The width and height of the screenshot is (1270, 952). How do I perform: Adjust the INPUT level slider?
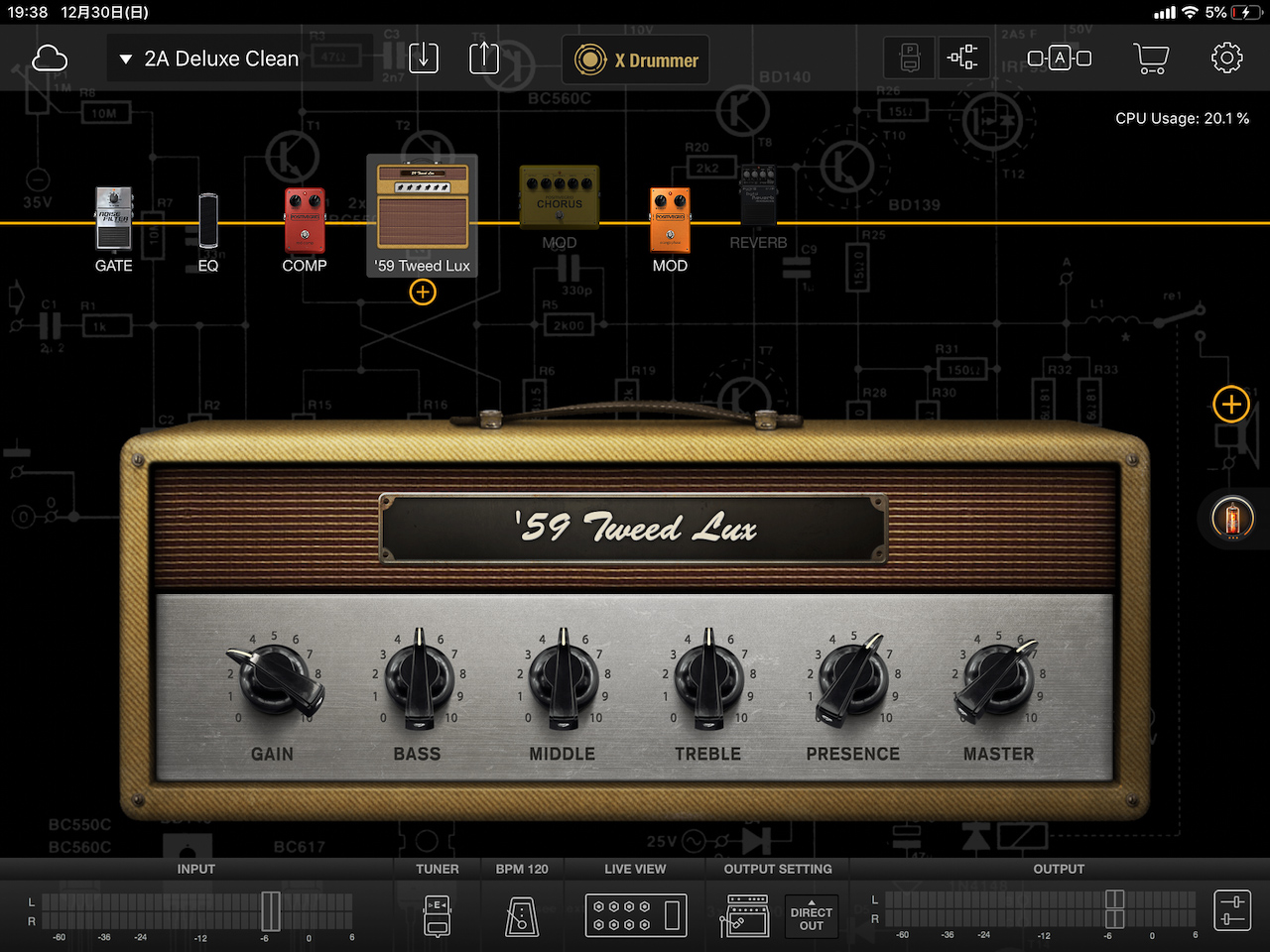(270, 911)
